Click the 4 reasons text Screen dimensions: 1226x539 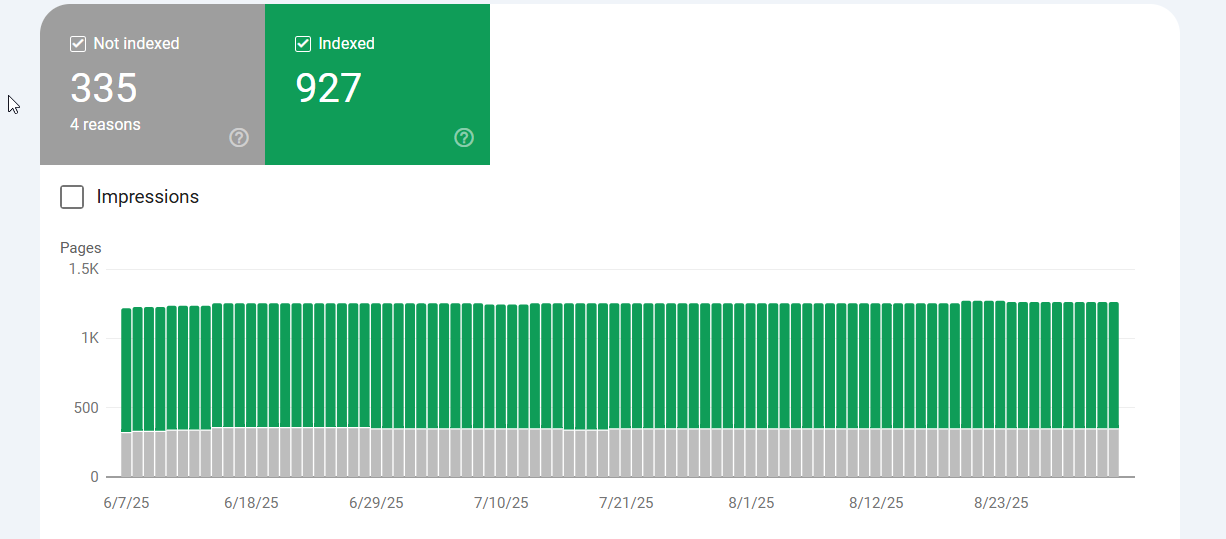[105, 125]
